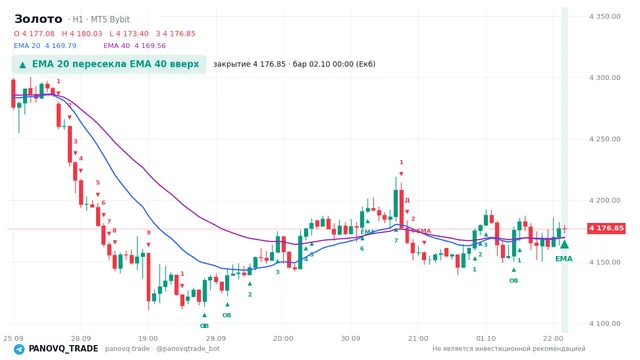Click the закрытие 4 176.85 bar info text
640x360 pixels.
click(294, 64)
